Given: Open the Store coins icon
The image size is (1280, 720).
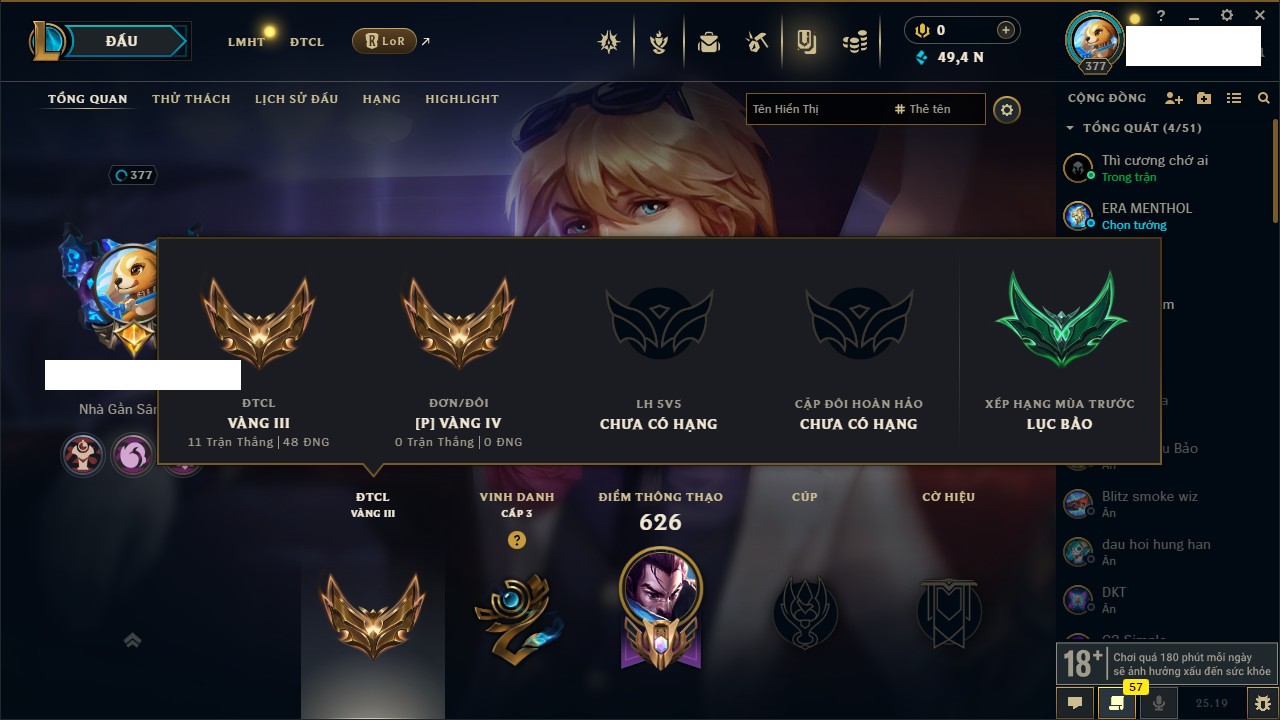Looking at the screenshot, I should click(854, 42).
